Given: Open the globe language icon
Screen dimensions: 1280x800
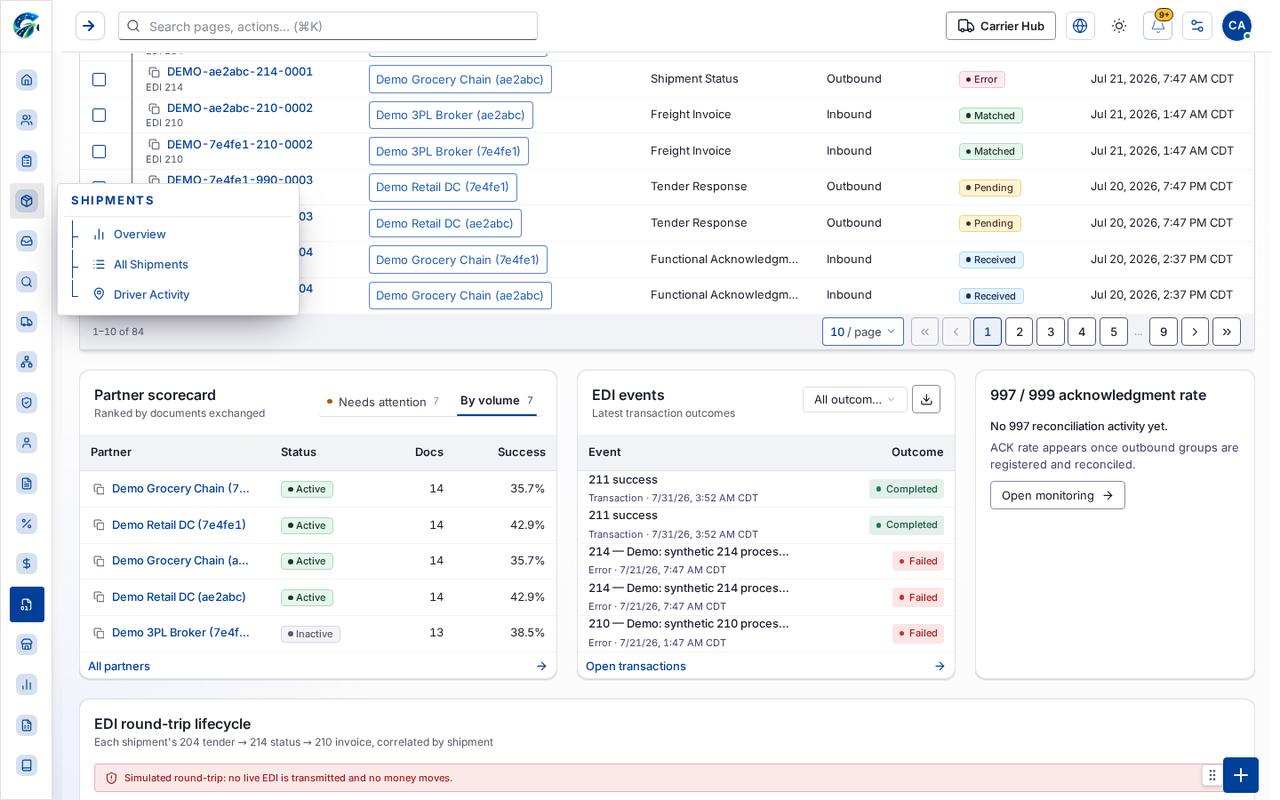Looking at the screenshot, I should [1080, 26].
